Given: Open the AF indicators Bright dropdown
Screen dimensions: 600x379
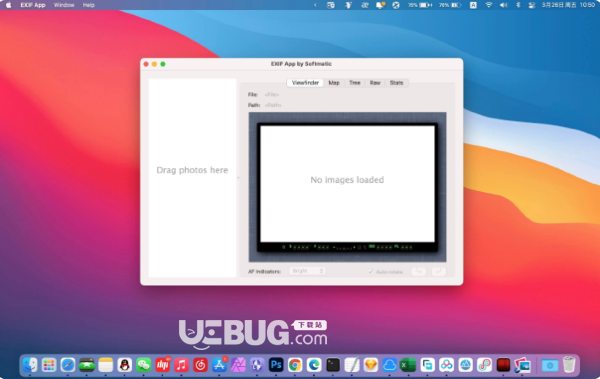Looking at the screenshot, I should tap(307, 271).
